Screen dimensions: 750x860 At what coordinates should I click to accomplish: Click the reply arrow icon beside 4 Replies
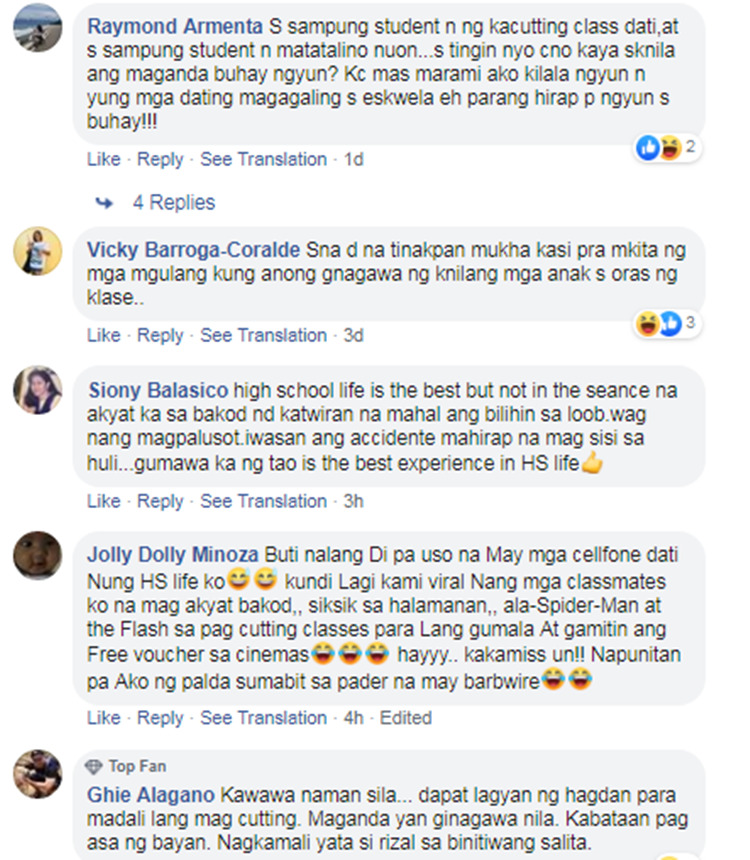tap(104, 203)
